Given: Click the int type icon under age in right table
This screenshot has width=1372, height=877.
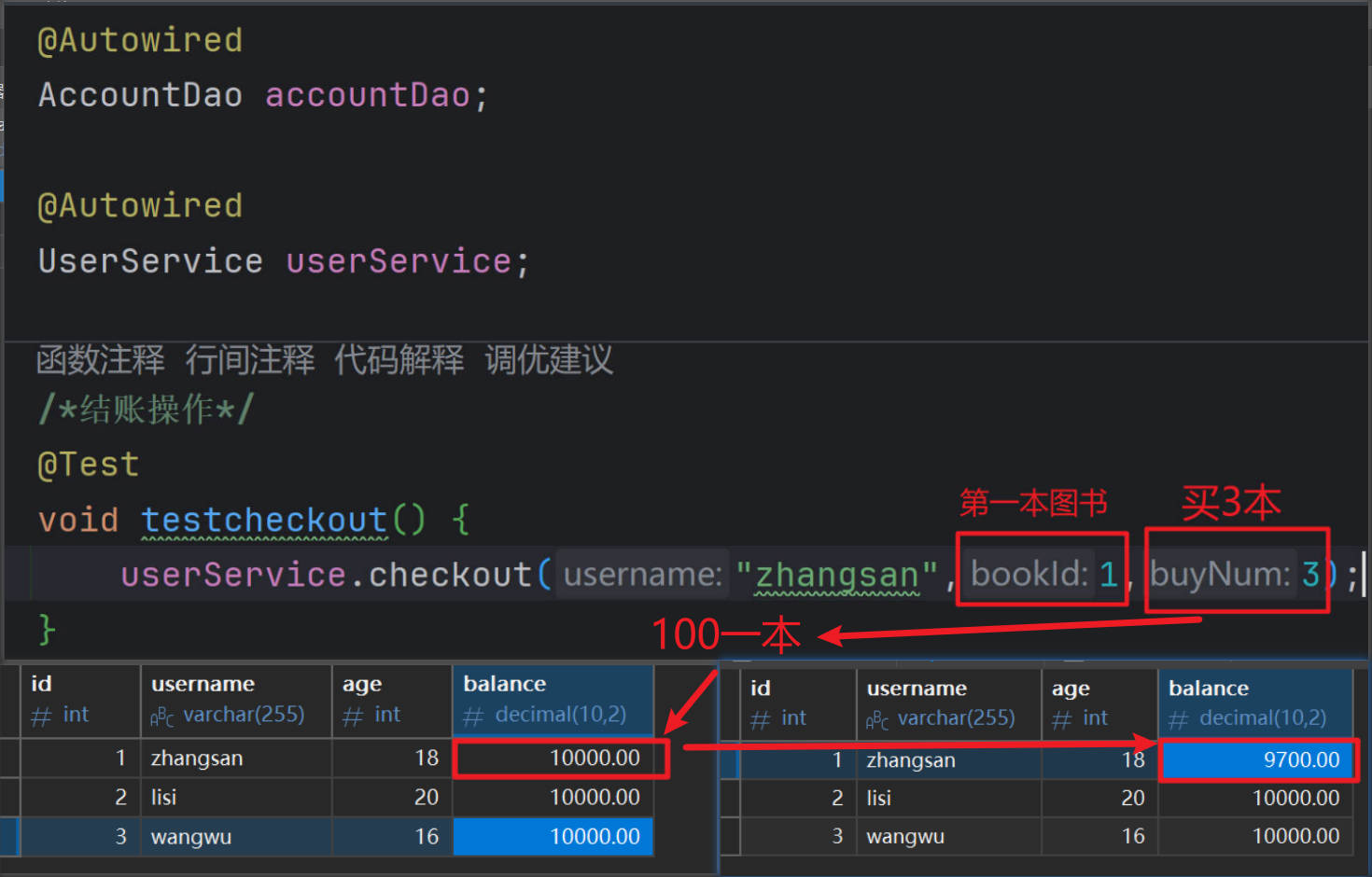Looking at the screenshot, I should click(1061, 720).
